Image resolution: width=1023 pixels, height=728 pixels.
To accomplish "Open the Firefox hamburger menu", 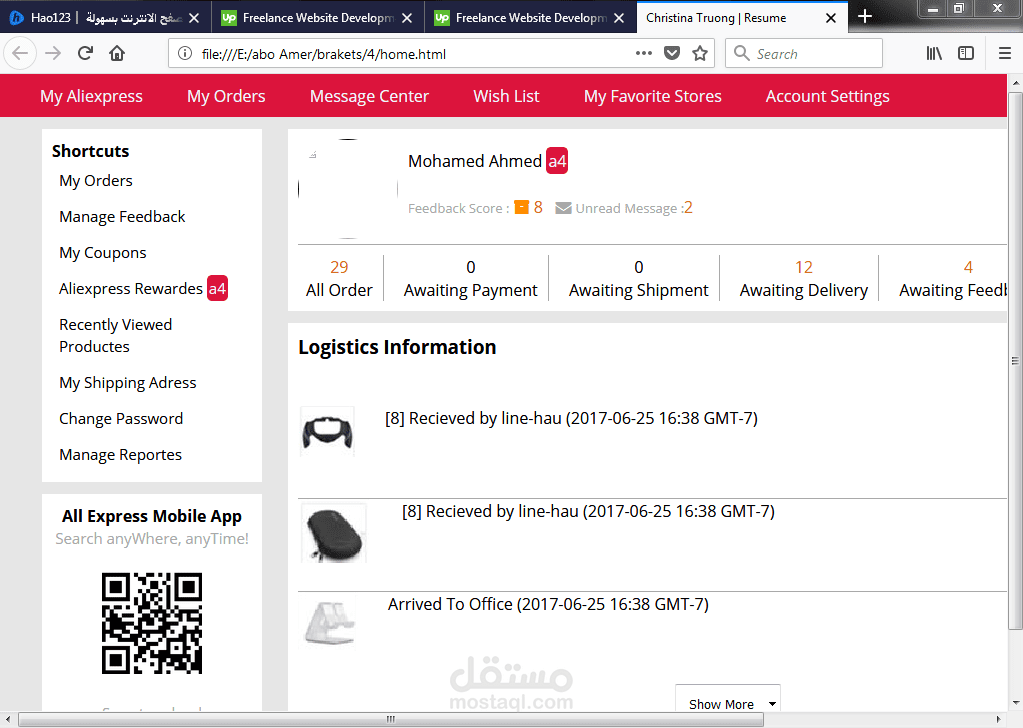I will pyautogui.click(x=1005, y=53).
